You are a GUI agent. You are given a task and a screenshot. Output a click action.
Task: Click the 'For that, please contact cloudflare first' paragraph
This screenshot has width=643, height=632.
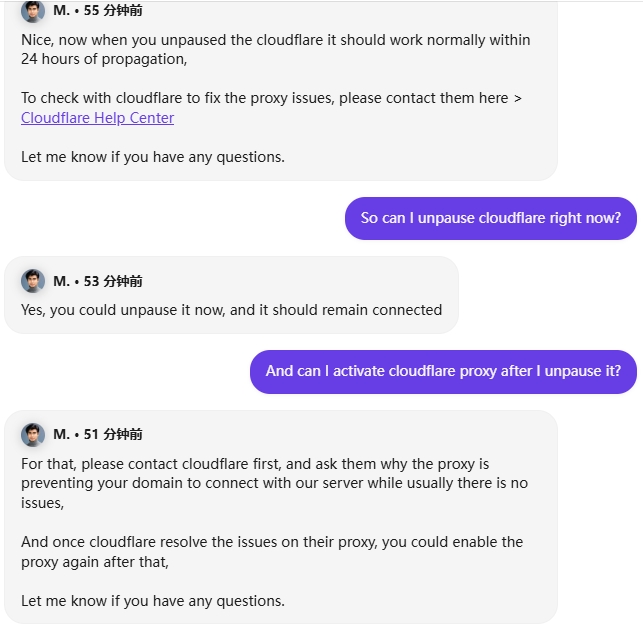click(x=274, y=483)
